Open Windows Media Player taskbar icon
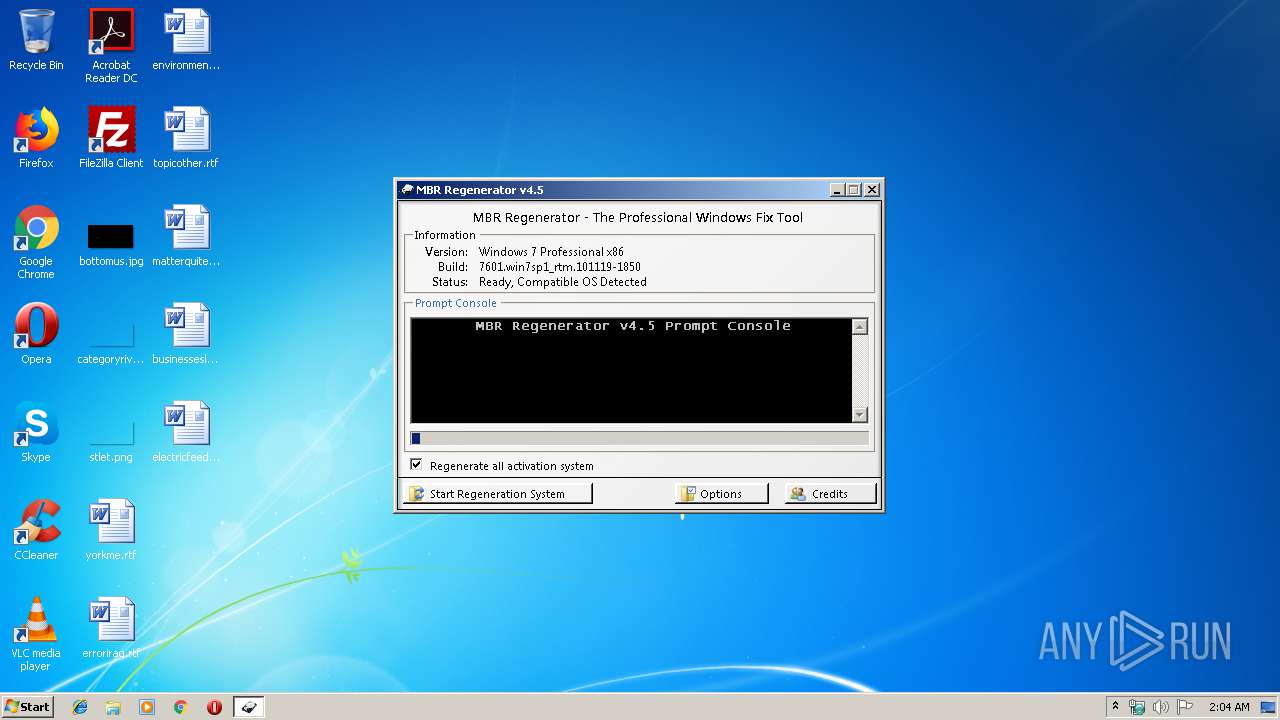The width and height of the screenshot is (1280, 720). 147,707
